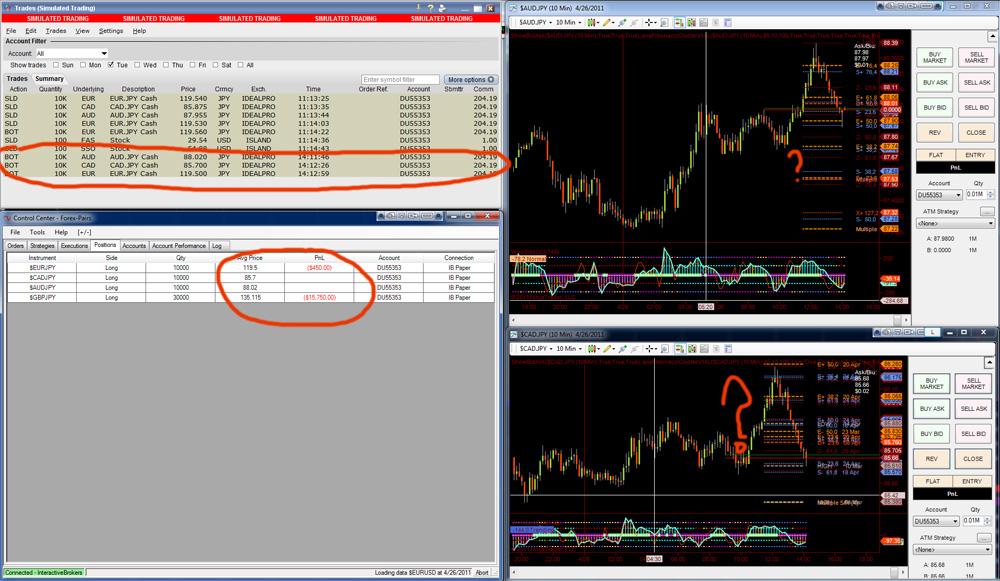Image resolution: width=1000 pixels, height=581 pixels.
Task: Open properties icon in AUDJPY toolbar
Action: (x=728, y=22)
